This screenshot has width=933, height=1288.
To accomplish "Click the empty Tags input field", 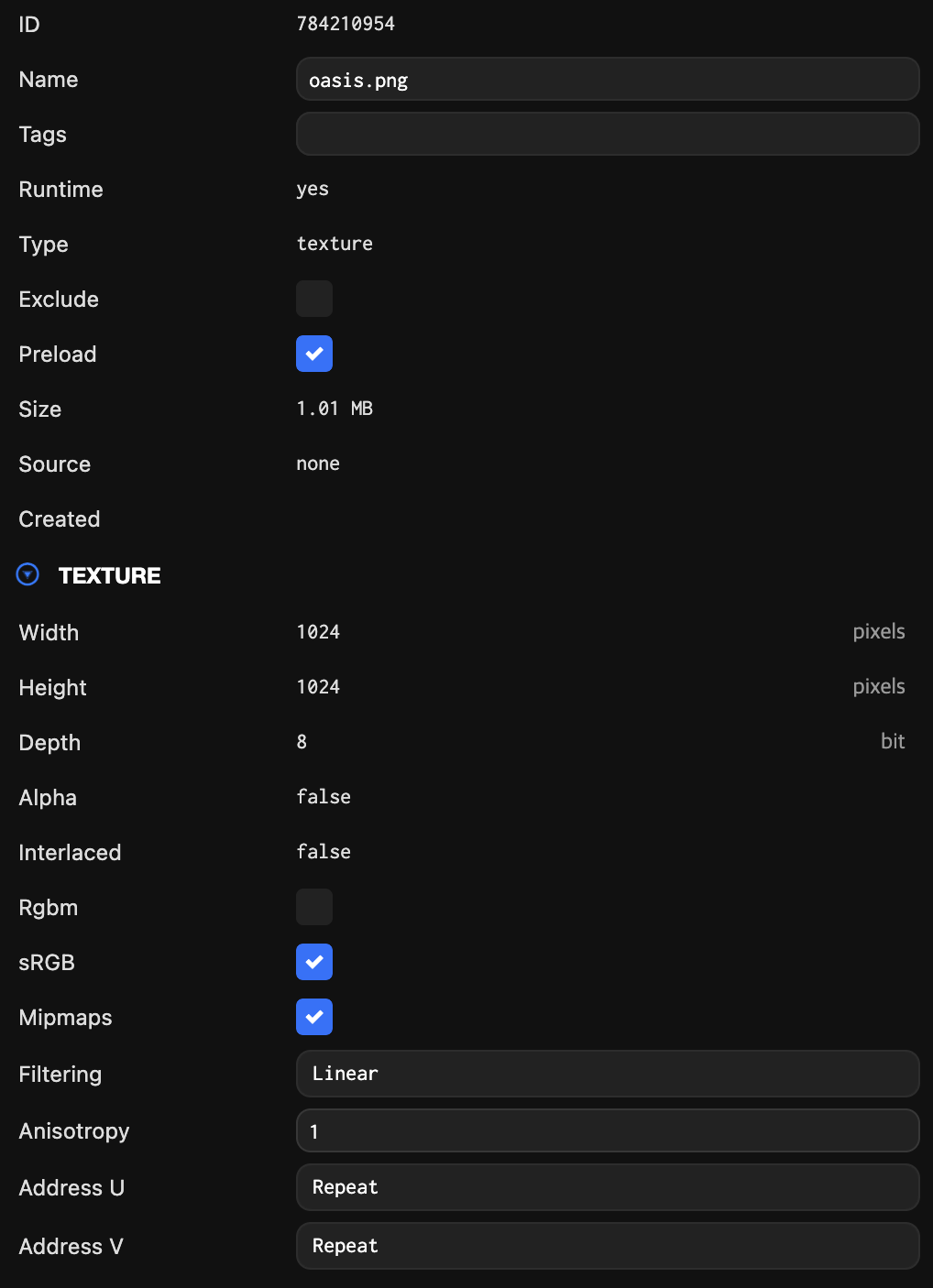I will coord(608,134).
